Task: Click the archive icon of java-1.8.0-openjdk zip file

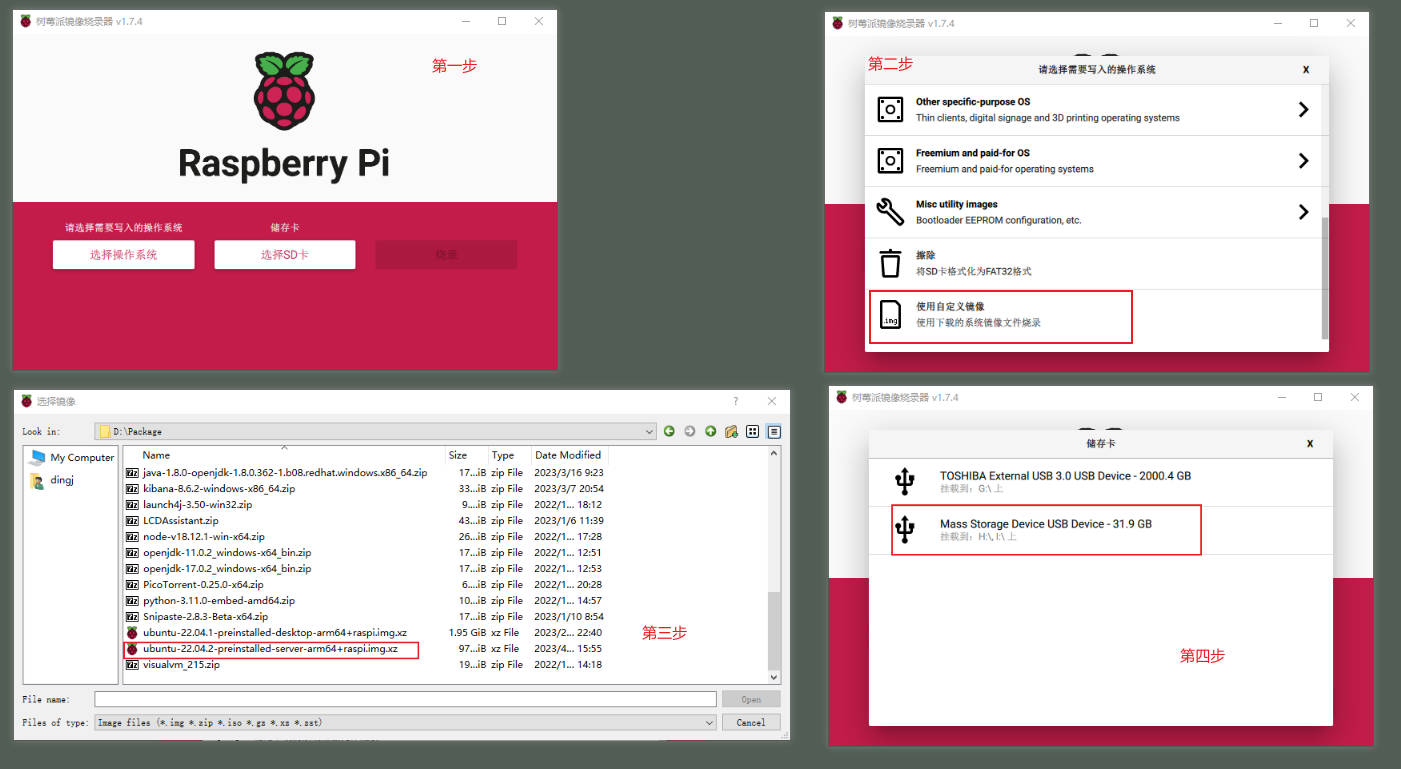Action: click(x=132, y=473)
